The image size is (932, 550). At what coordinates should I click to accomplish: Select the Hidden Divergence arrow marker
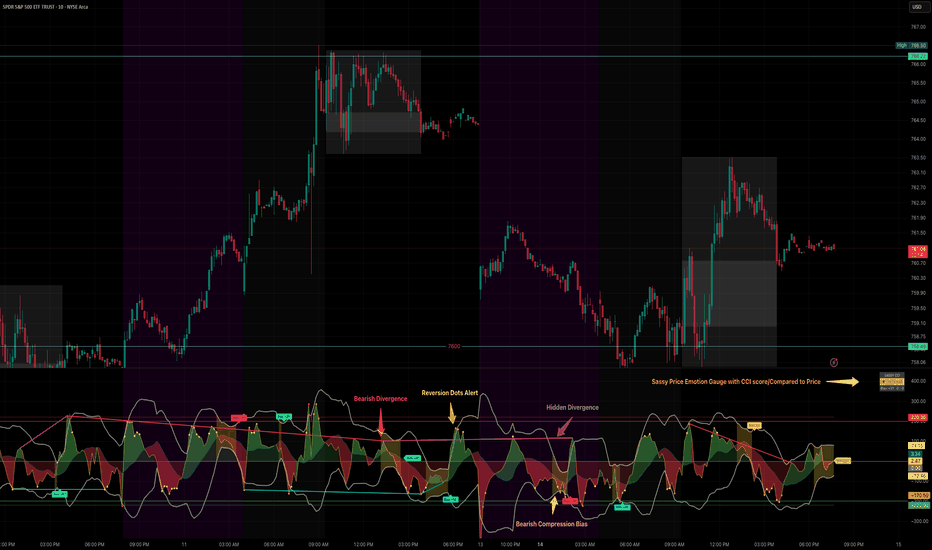coord(564,426)
